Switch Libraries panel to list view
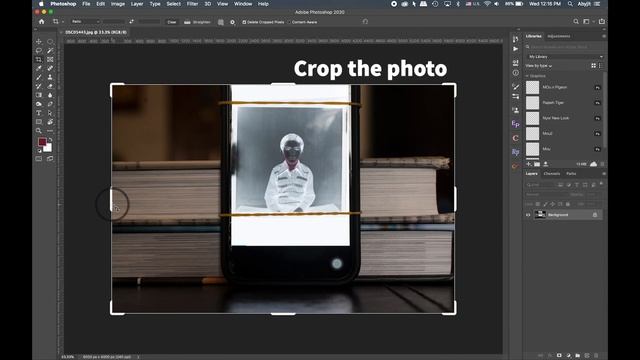Viewport: 640px width, 360px height. click(600, 66)
